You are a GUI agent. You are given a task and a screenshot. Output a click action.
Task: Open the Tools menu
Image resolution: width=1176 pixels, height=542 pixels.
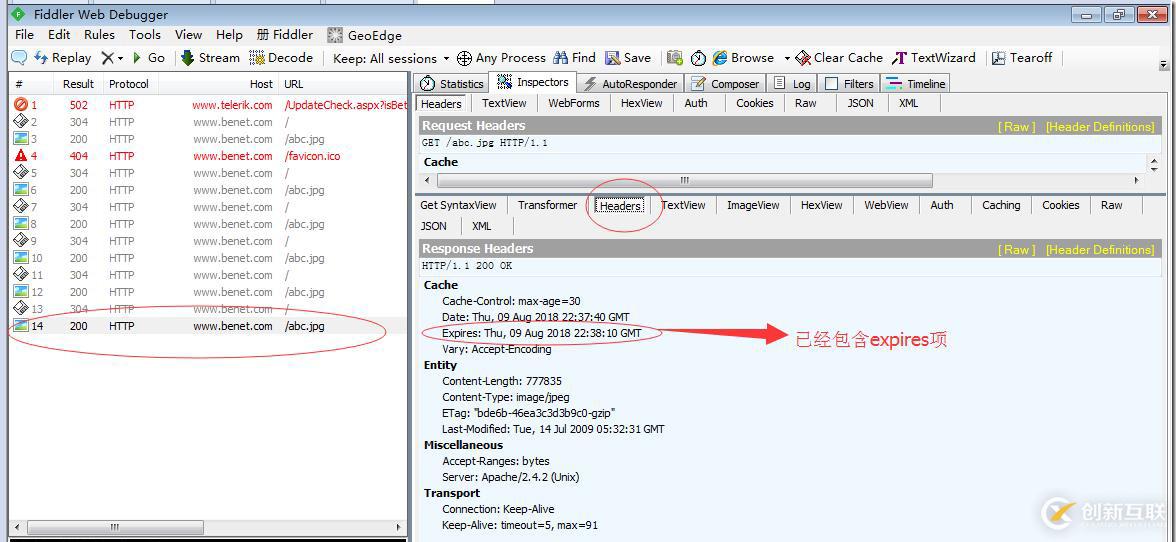point(144,34)
